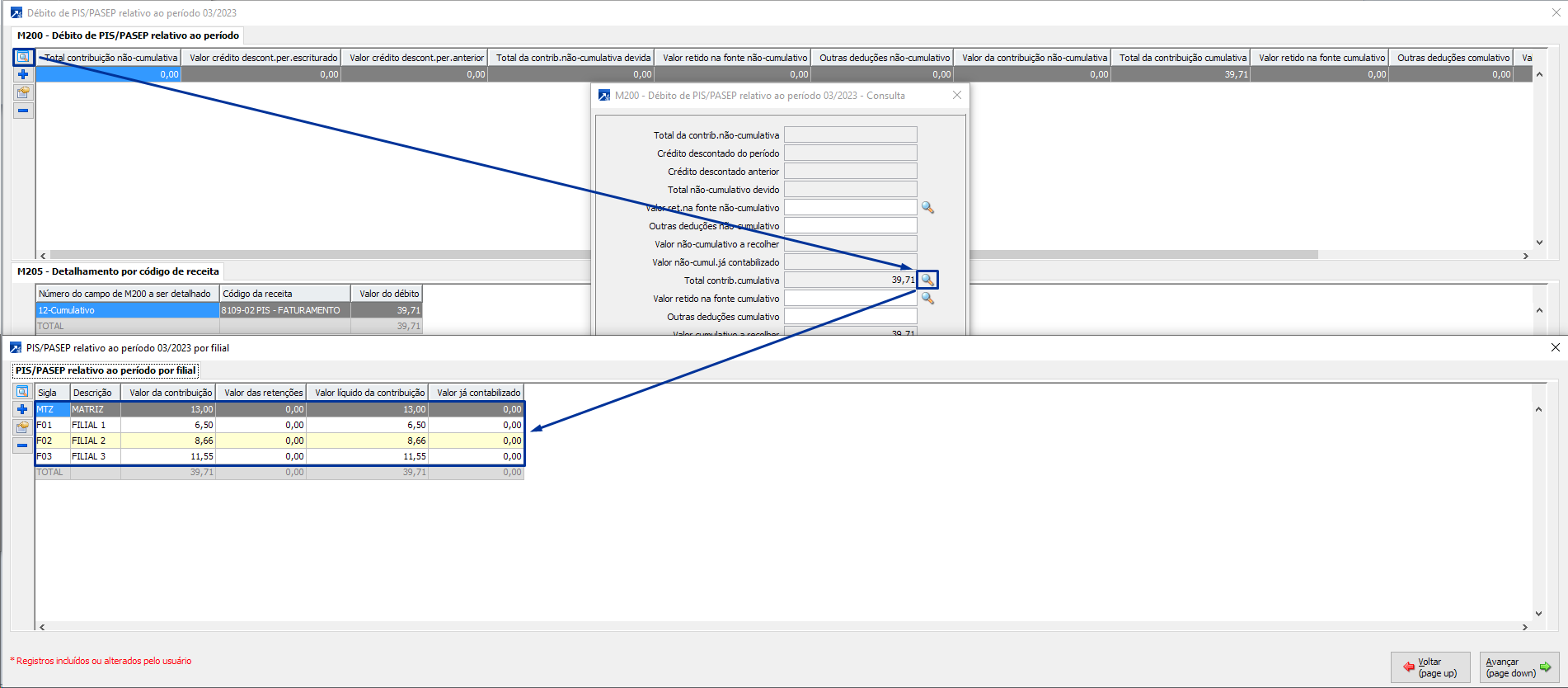
Task: Open the record viewer icon in the por filial grid
Action: pos(22,392)
